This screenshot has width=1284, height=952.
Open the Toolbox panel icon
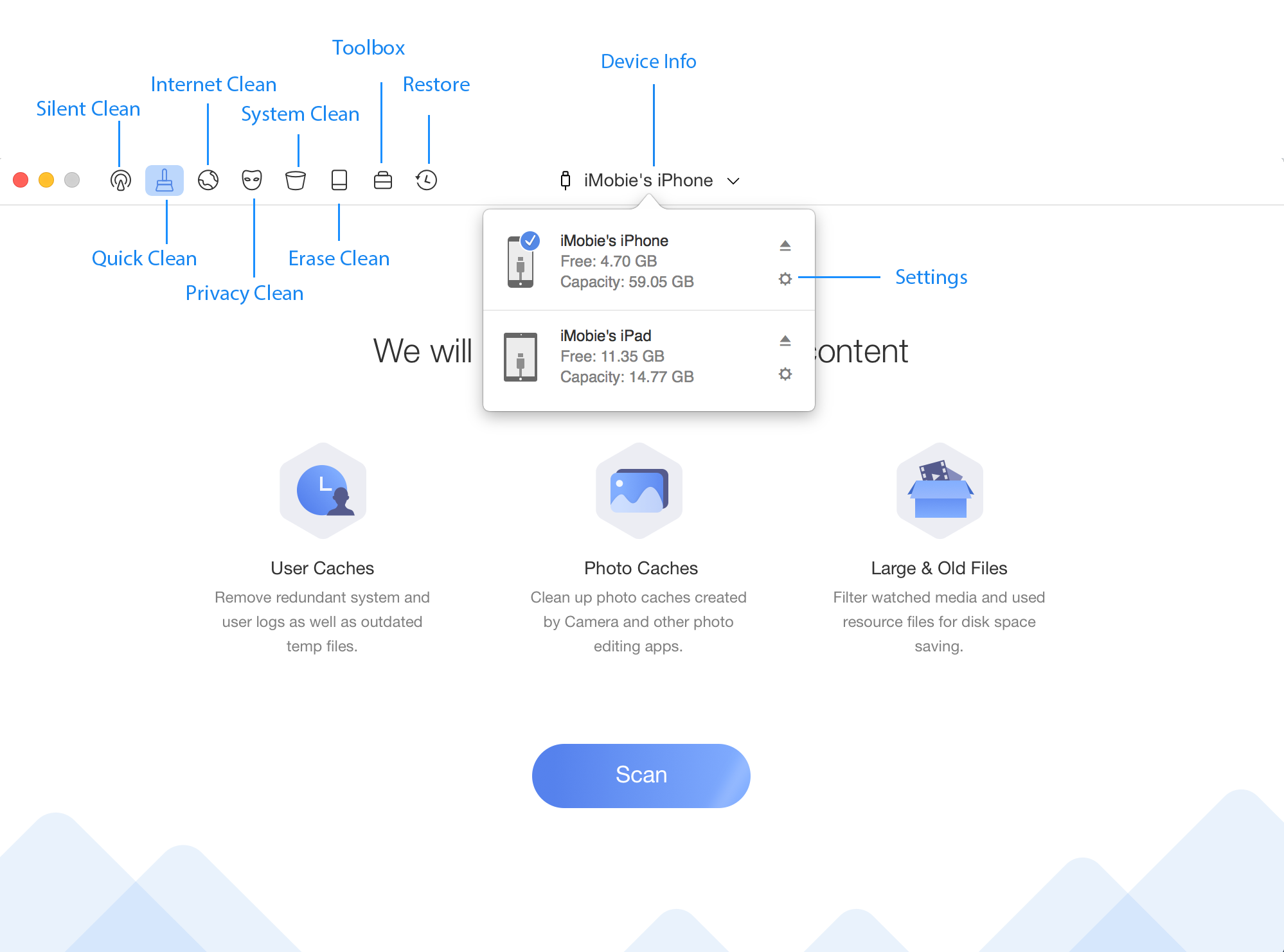(382, 180)
